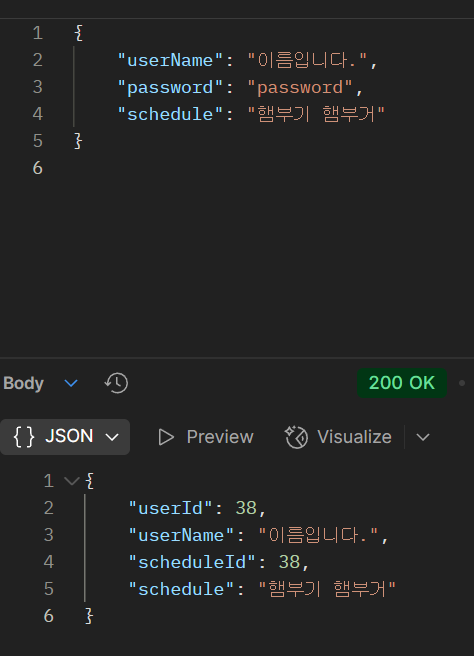474x656 pixels.
Task: Click the curly braces JSON icon
Action: click(23, 437)
